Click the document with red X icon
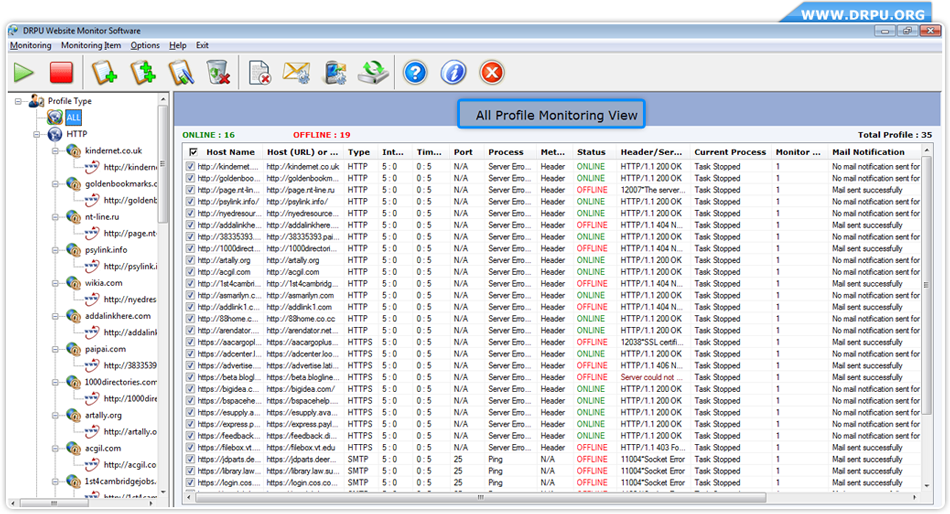The image size is (950, 514). [259, 73]
